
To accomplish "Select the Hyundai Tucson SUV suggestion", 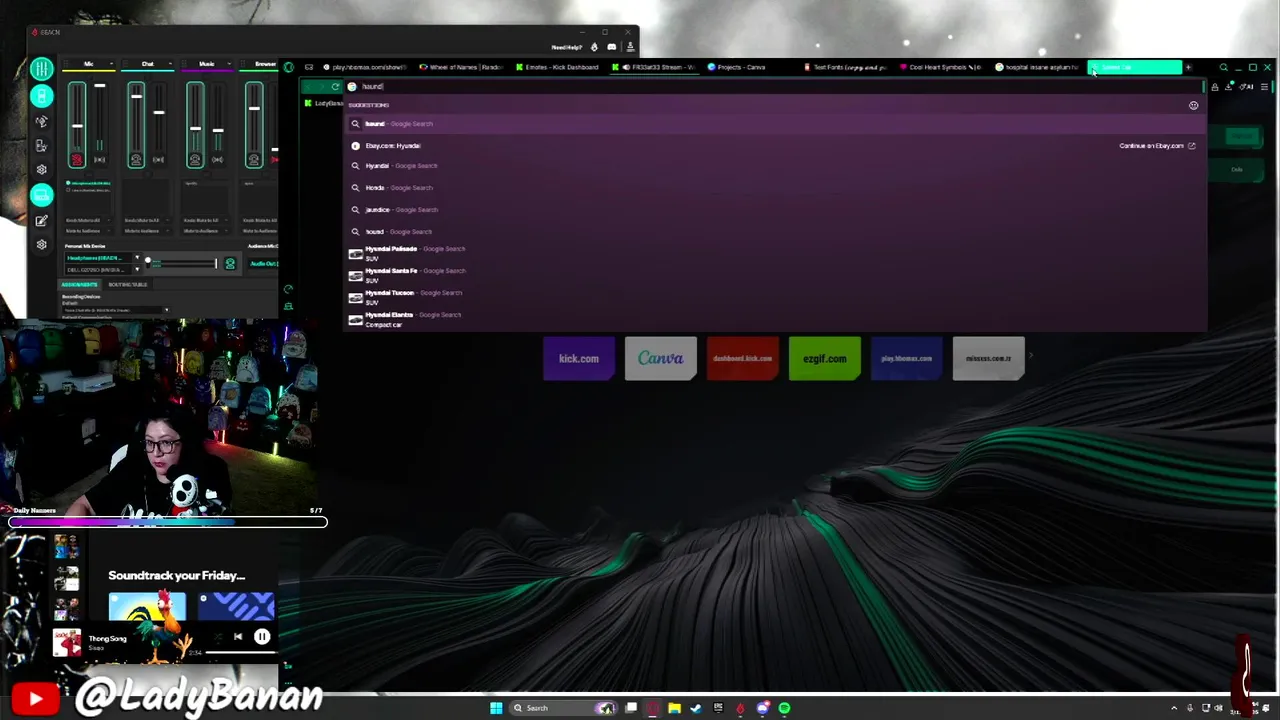I will [x=775, y=297].
